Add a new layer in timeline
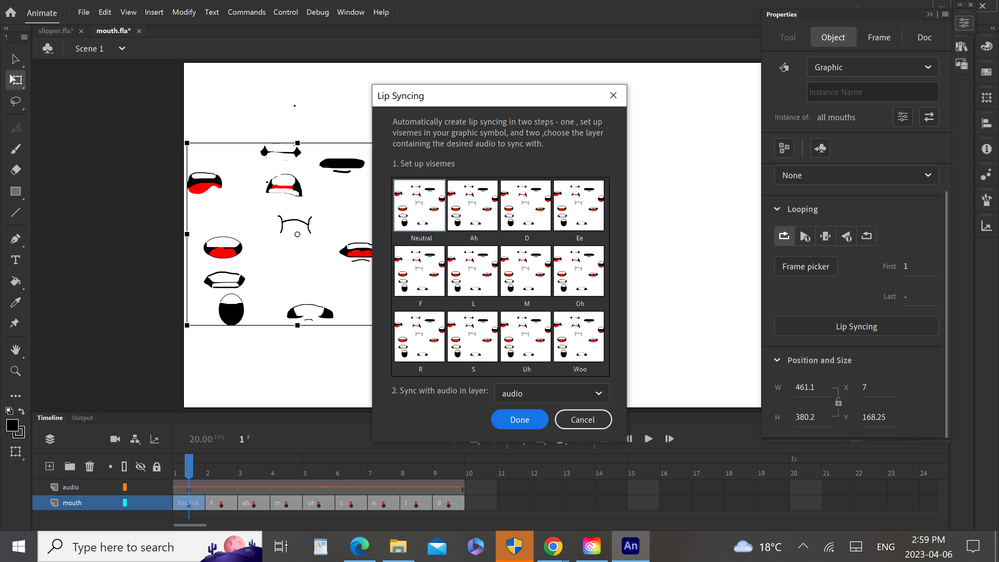The height and width of the screenshot is (562, 999). (x=49, y=466)
